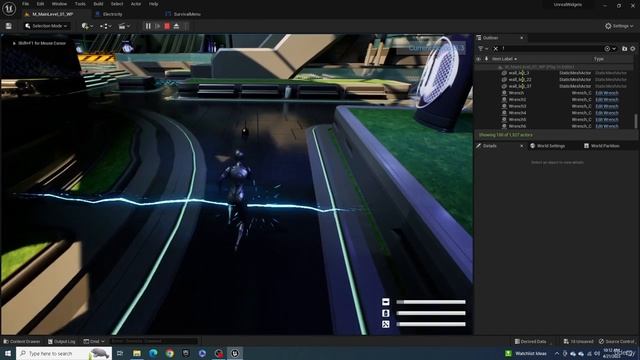This screenshot has width=640, height=360.
Task: Collapse the M_MainLevel_01_WP world row
Action: 500,67
